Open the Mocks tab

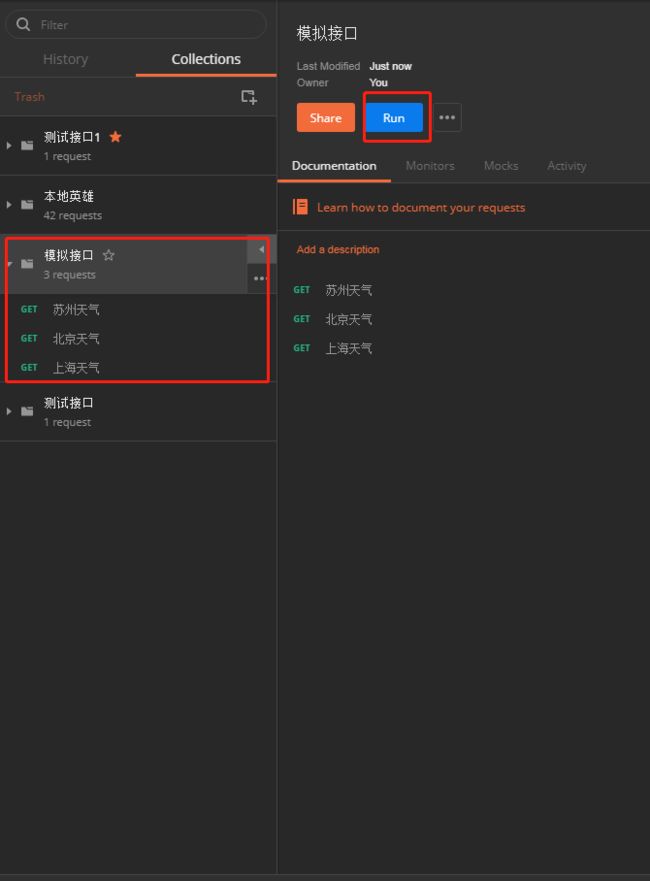[501, 166]
